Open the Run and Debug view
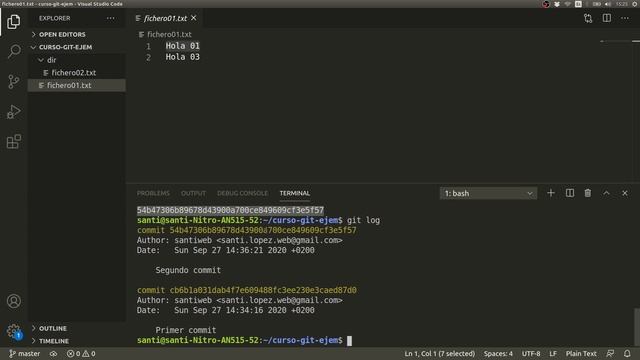This screenshot has width=640, height=360. pos(13,112)
